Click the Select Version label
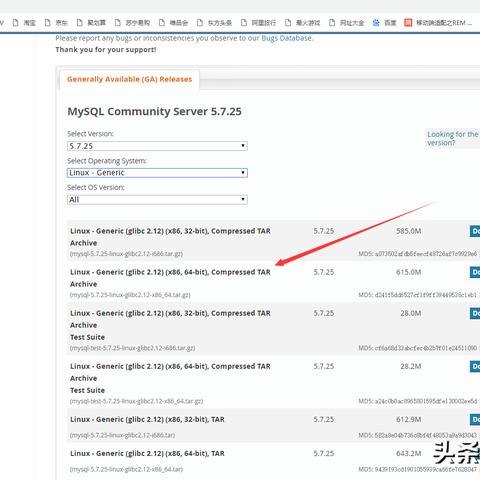Viewport: 480px width, 480px height. click(90, 134)
